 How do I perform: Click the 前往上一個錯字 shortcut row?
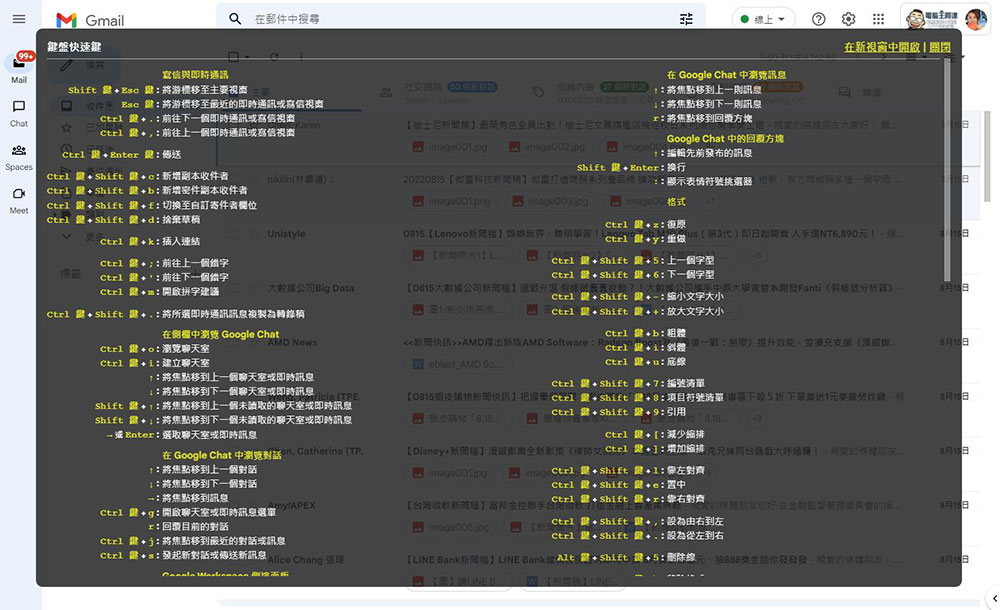coord(164,263)
